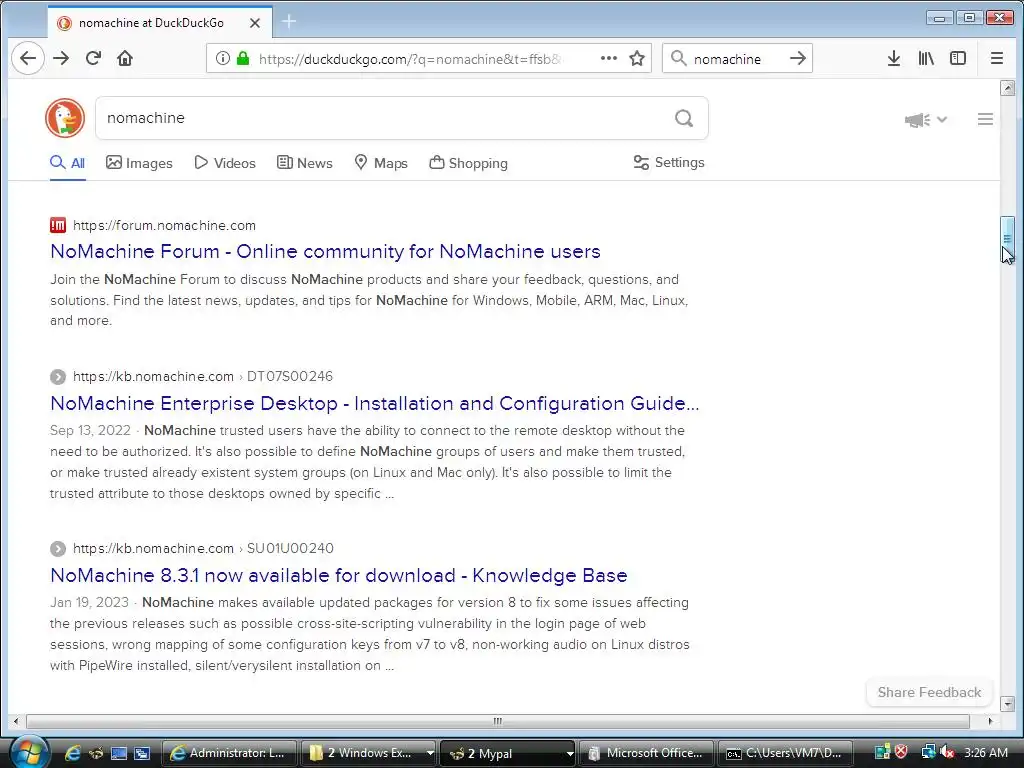Screen dimensions: 1024x768
Task: Click the red shield security tray icon
Action: [901, 752]
